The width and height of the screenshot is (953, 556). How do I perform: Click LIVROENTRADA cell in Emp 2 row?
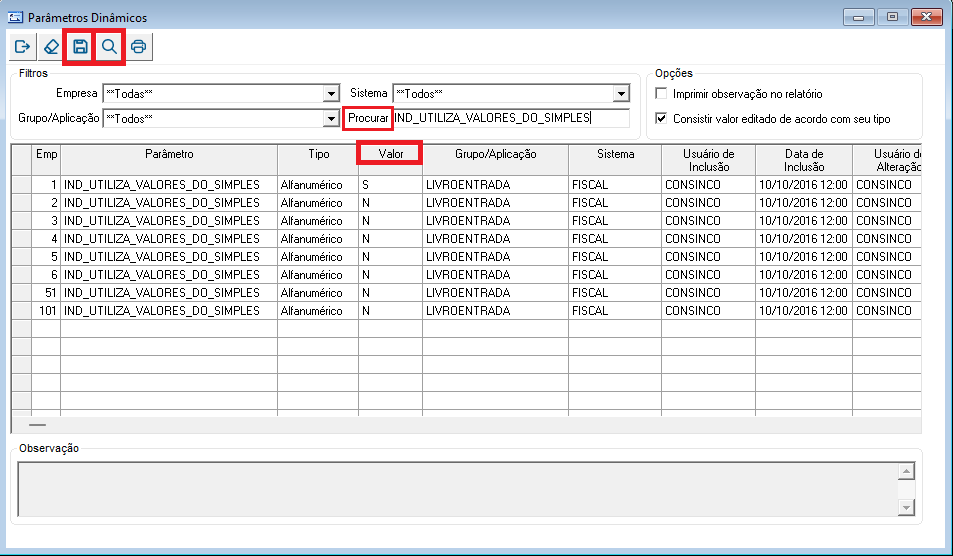pos(495,203)
